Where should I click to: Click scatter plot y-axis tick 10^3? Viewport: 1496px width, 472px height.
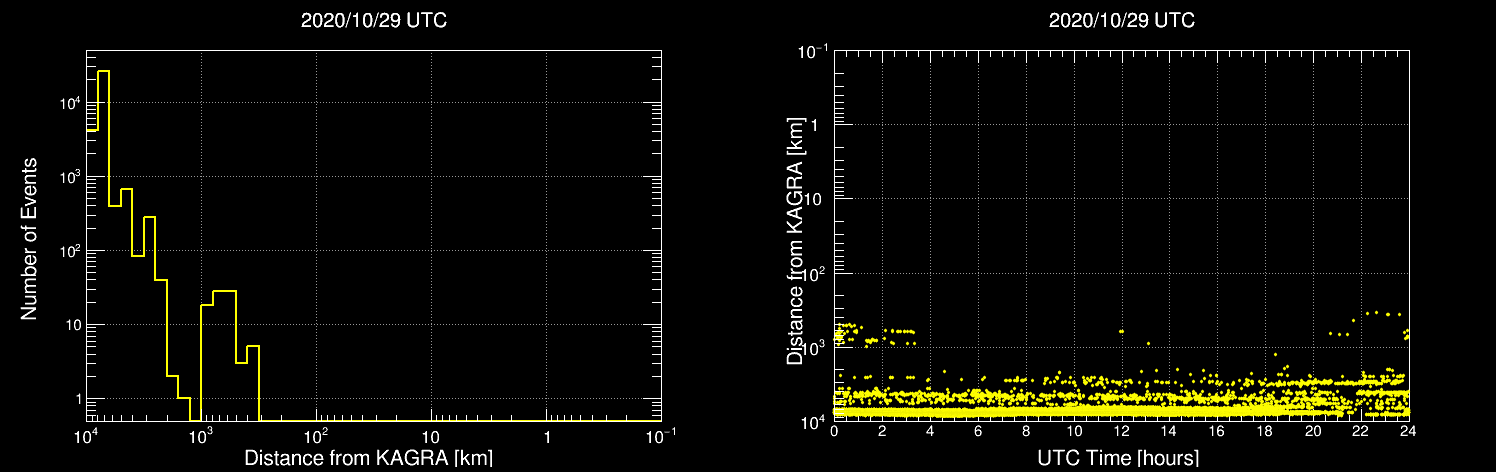(813, 346)
